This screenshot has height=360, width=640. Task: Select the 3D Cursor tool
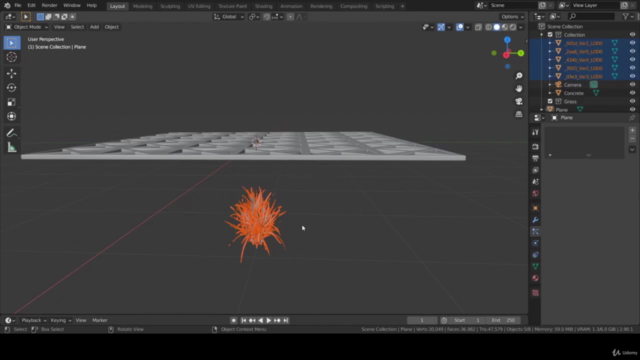coord(12,57)
